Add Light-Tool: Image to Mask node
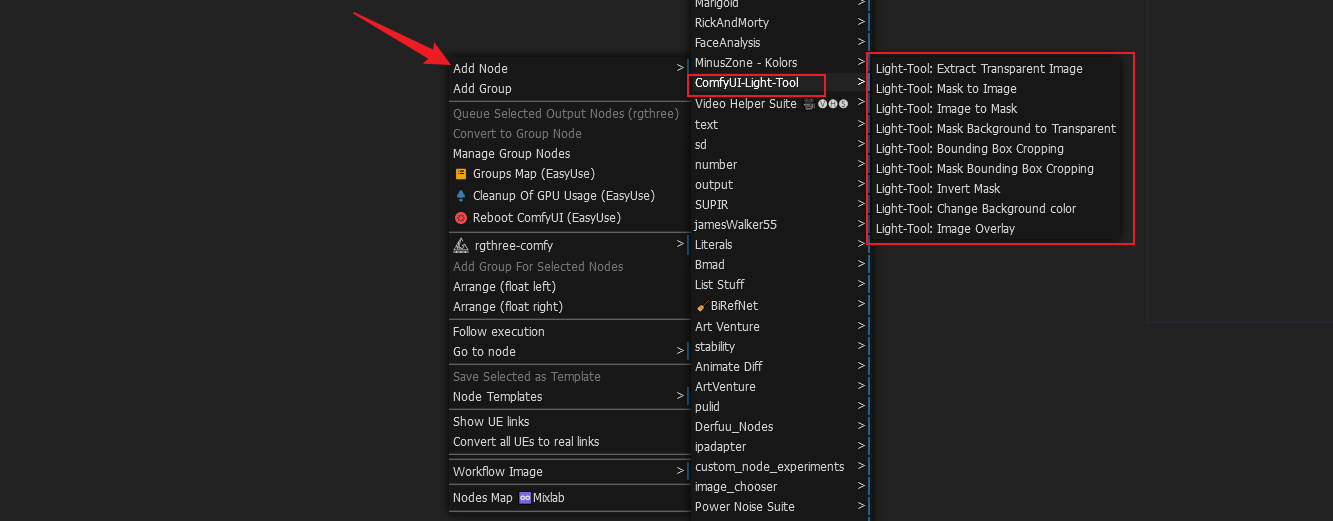Screen dimensions: 1333x521 [x=997, y=109]
